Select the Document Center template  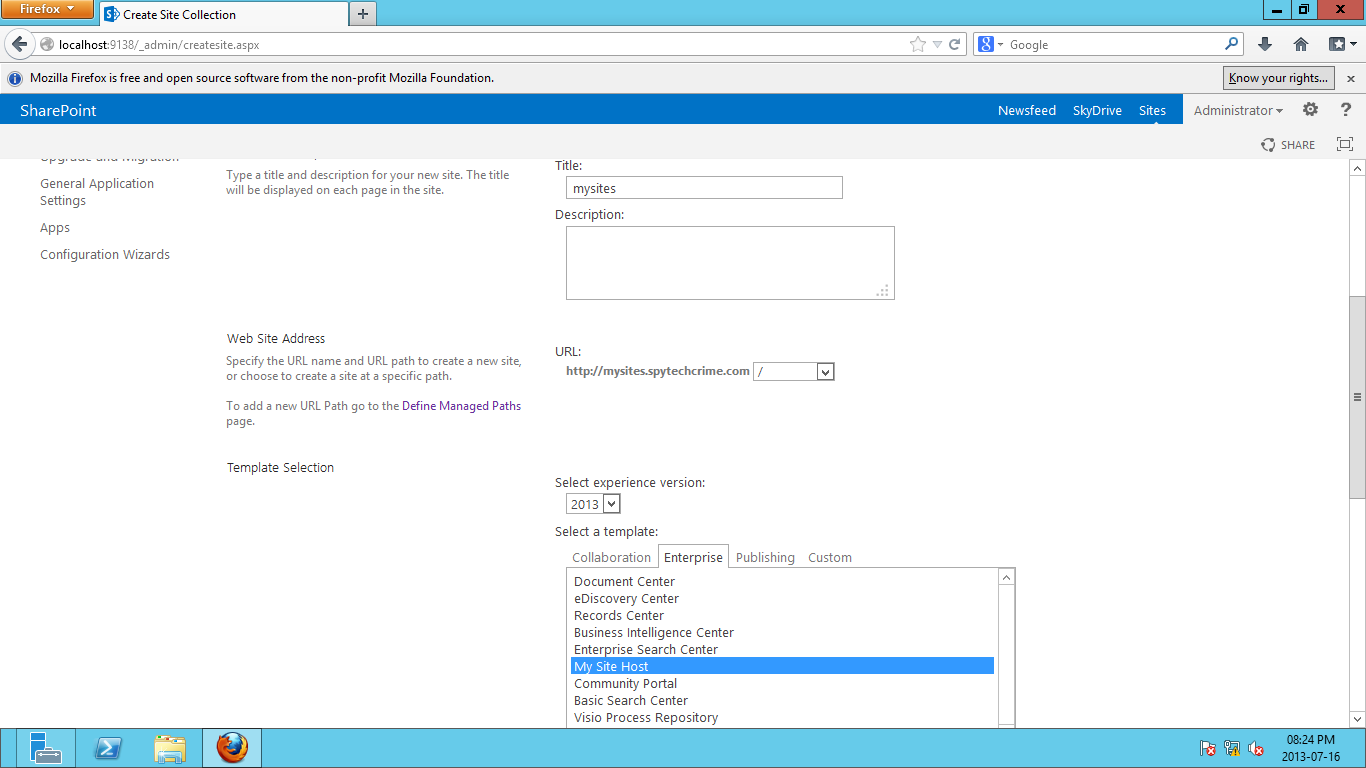[783, 582]
